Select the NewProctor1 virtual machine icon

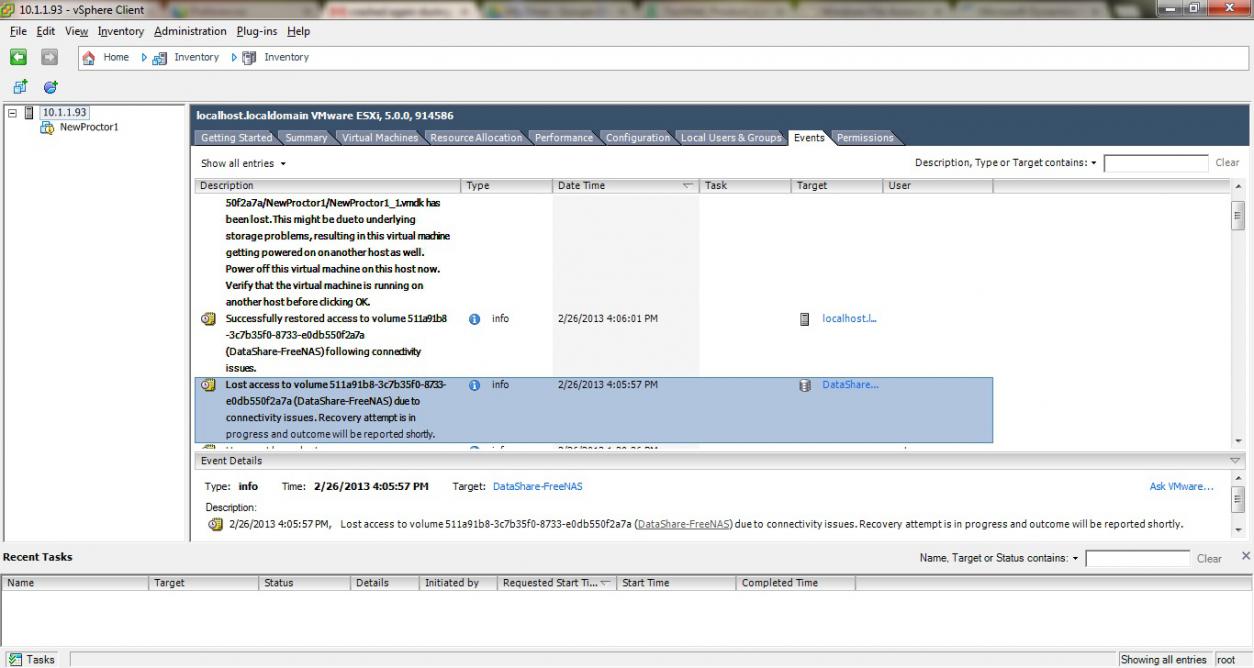[x=47, y=127]
